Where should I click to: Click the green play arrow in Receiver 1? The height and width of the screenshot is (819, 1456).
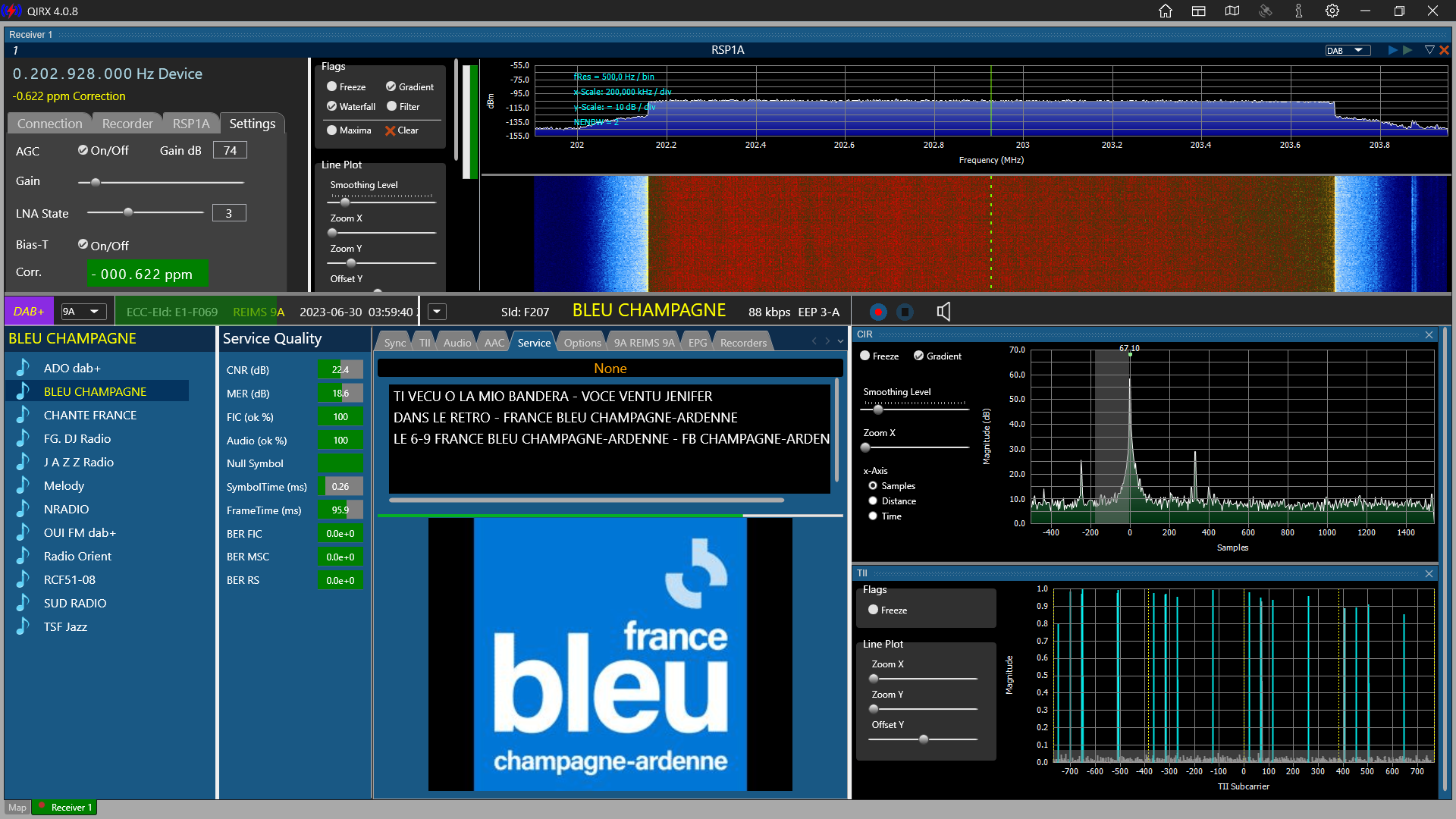(1407, 50)
